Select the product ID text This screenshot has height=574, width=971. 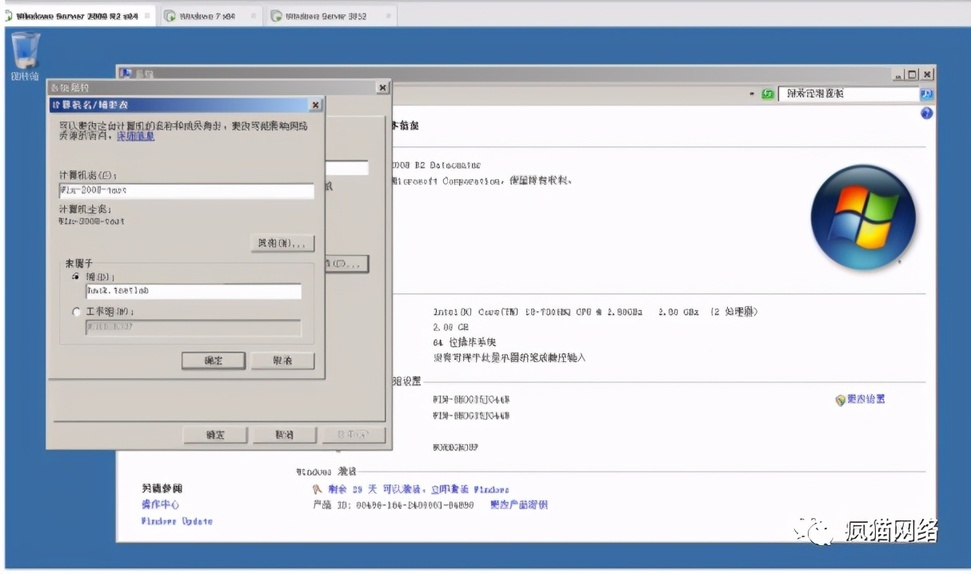tap(393, 505)
